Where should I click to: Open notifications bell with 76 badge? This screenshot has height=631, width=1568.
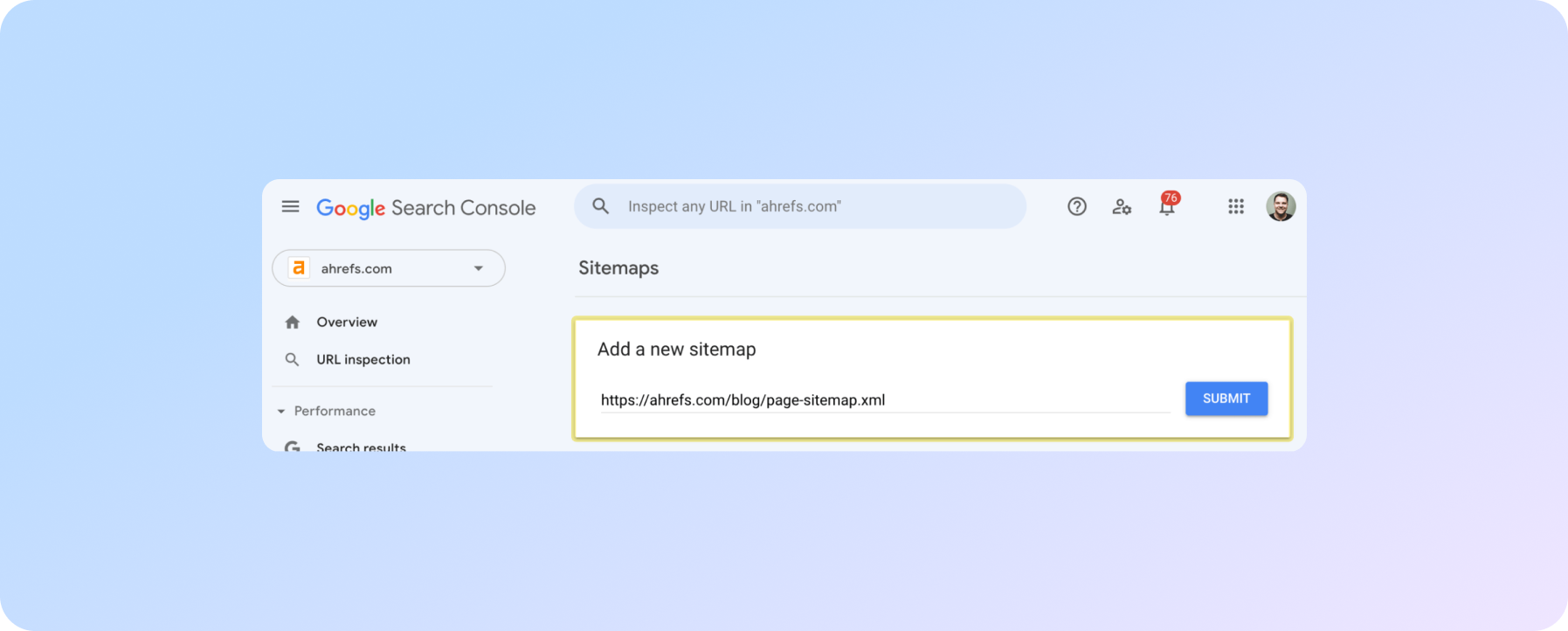(1168, 205)
